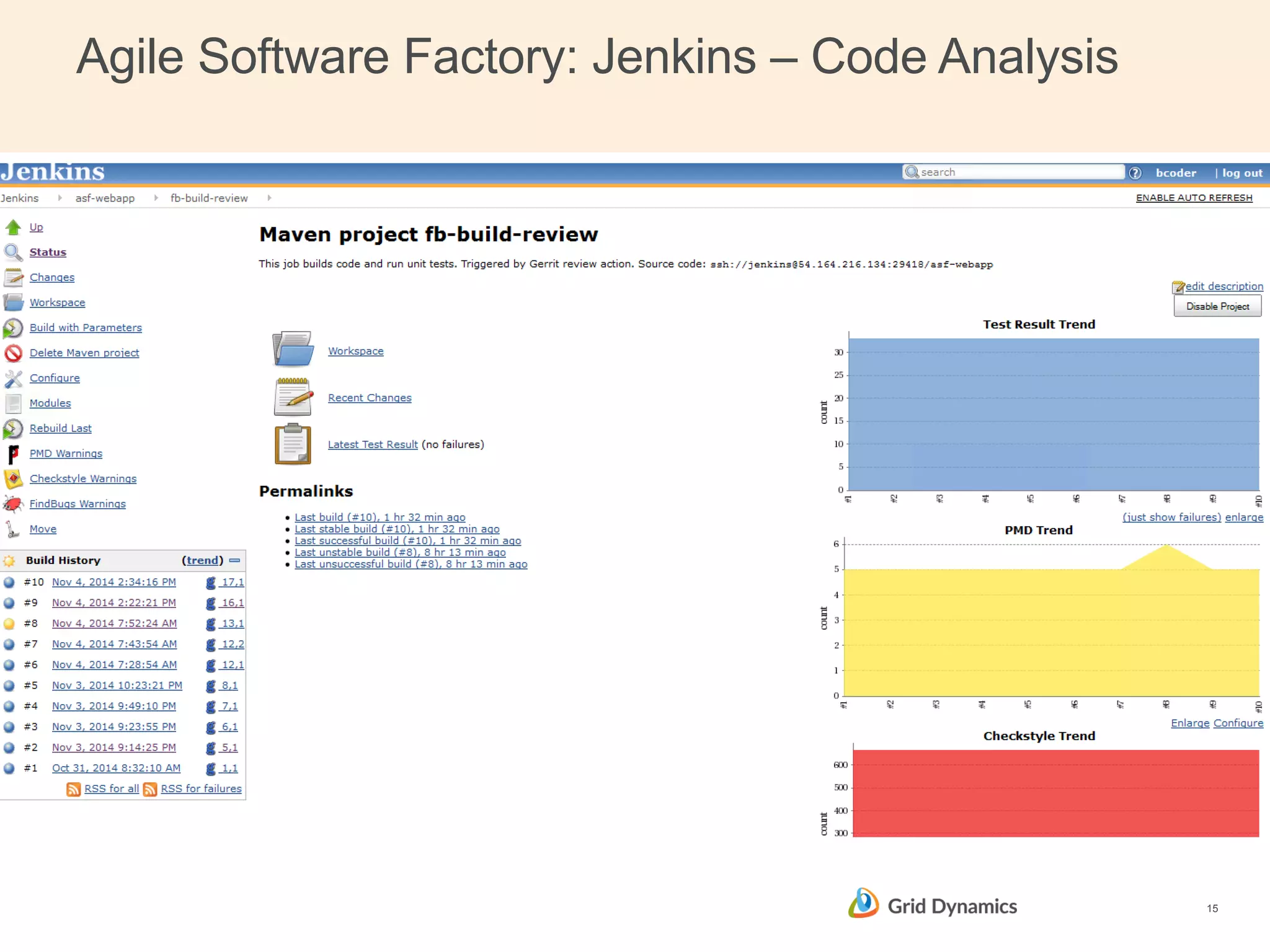Click RSS for failures text link
The image size is (1270, 952).
(201, 789)
